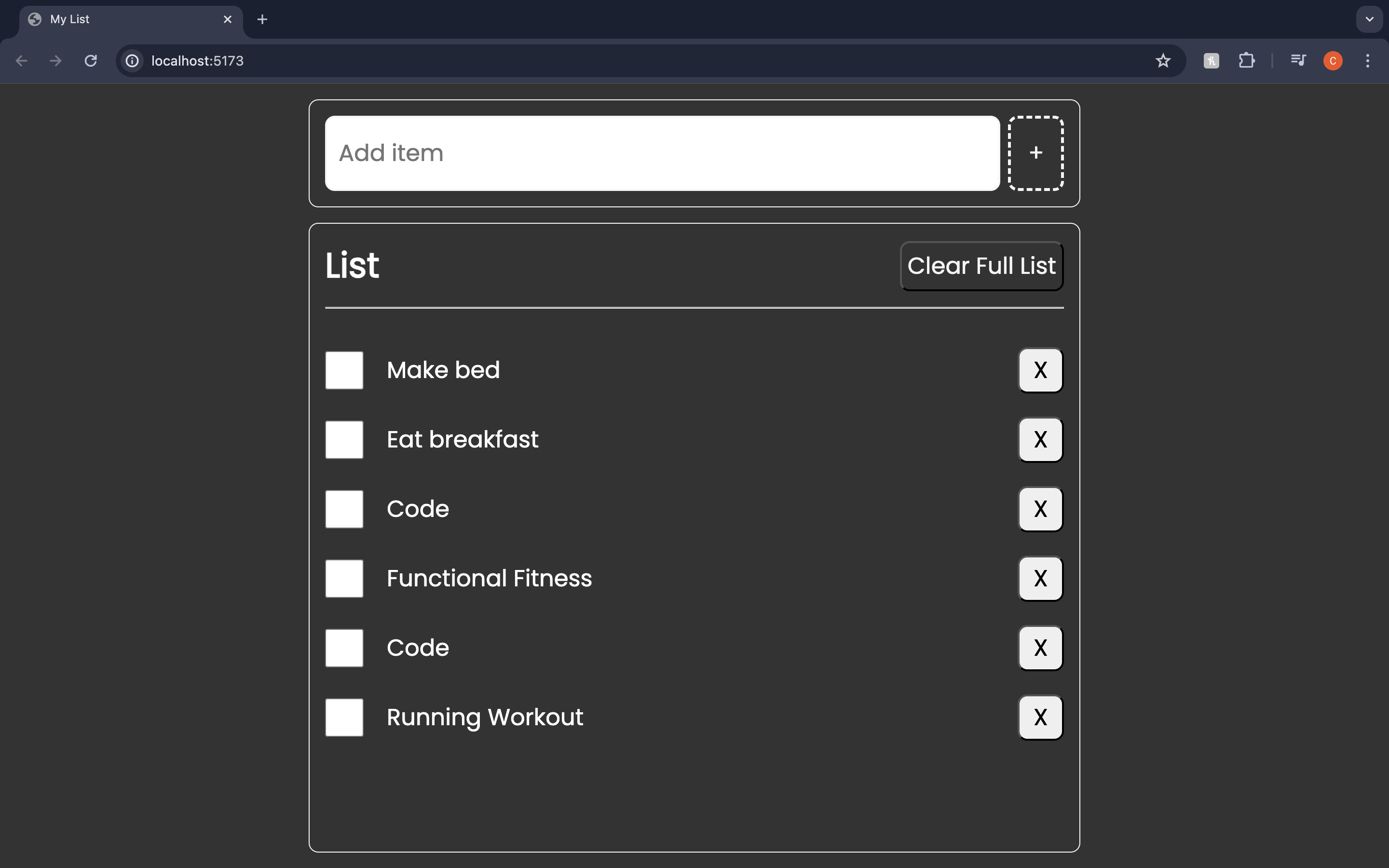Image resolution: width=1389 pixels, height=868 pixels.
Task: Click the 'X' icon for Code item
Action: tap(1040, 508)
